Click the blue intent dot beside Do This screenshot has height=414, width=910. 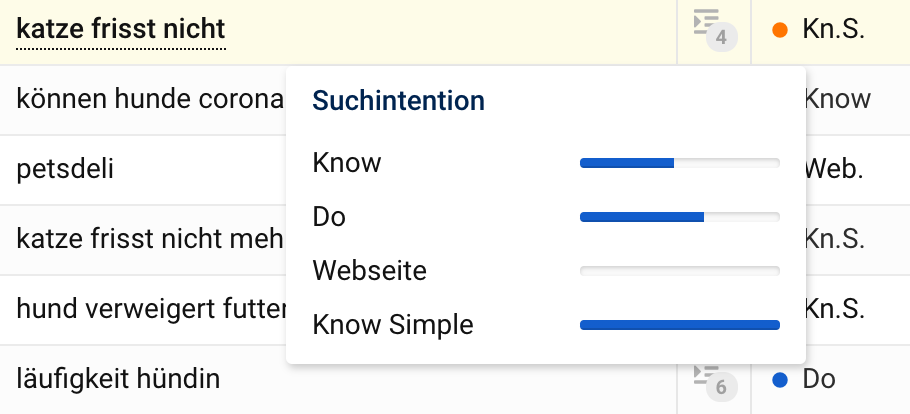coord(781,380)
